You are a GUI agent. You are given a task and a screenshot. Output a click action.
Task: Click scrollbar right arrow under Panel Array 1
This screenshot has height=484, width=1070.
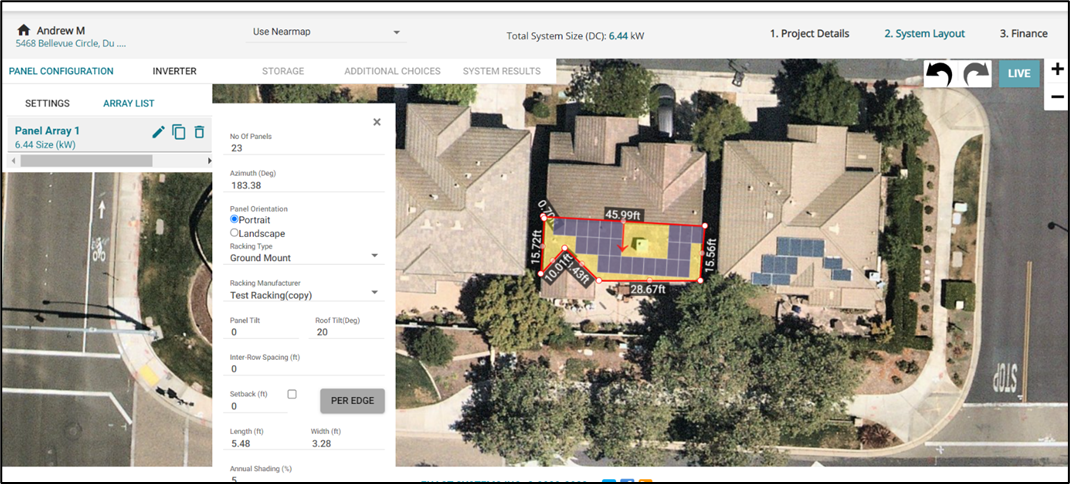209,161
